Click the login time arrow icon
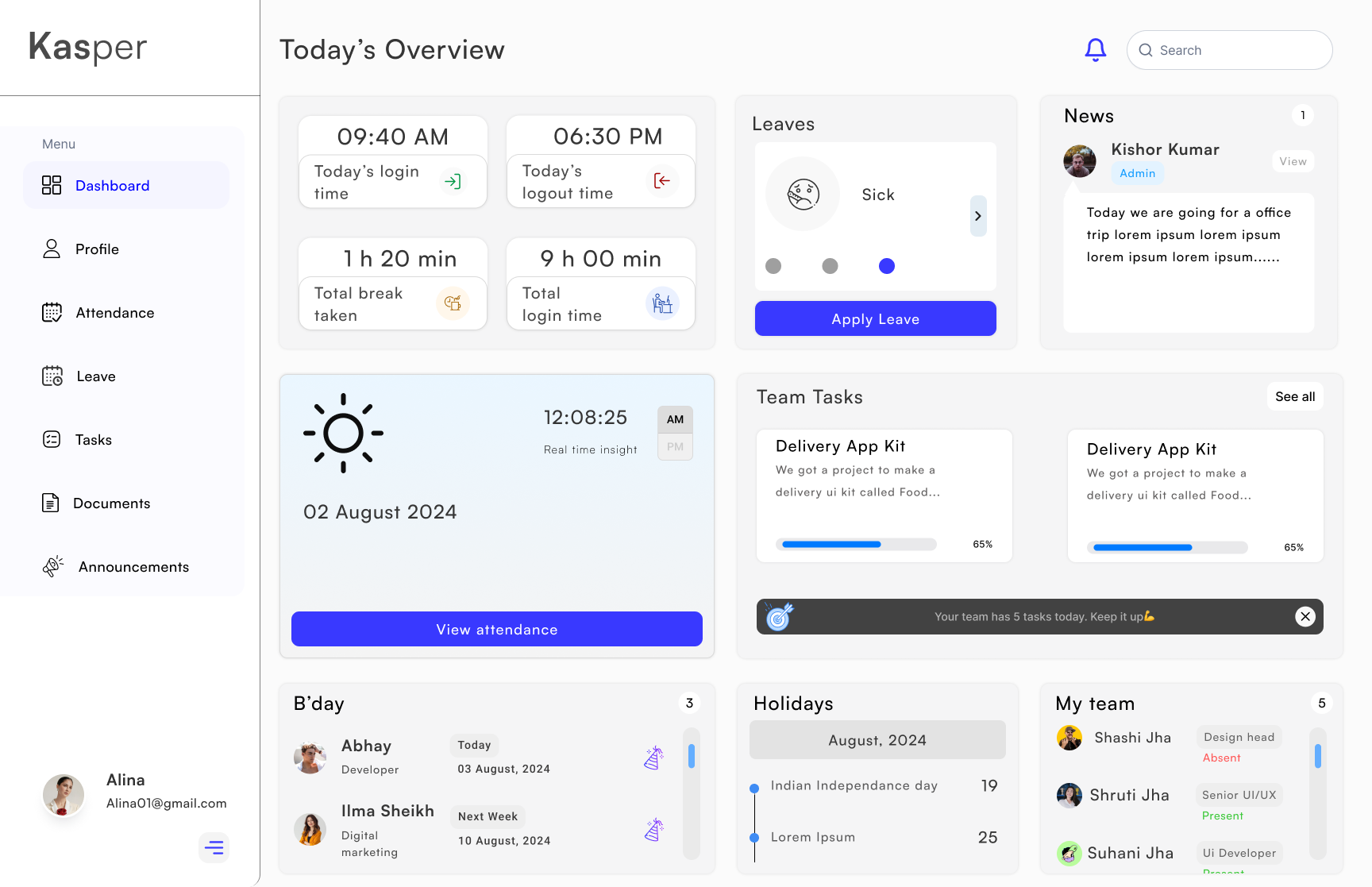The width and height of the screenshot is (1372, 887). pyautogui.click(x=453, y=182)
